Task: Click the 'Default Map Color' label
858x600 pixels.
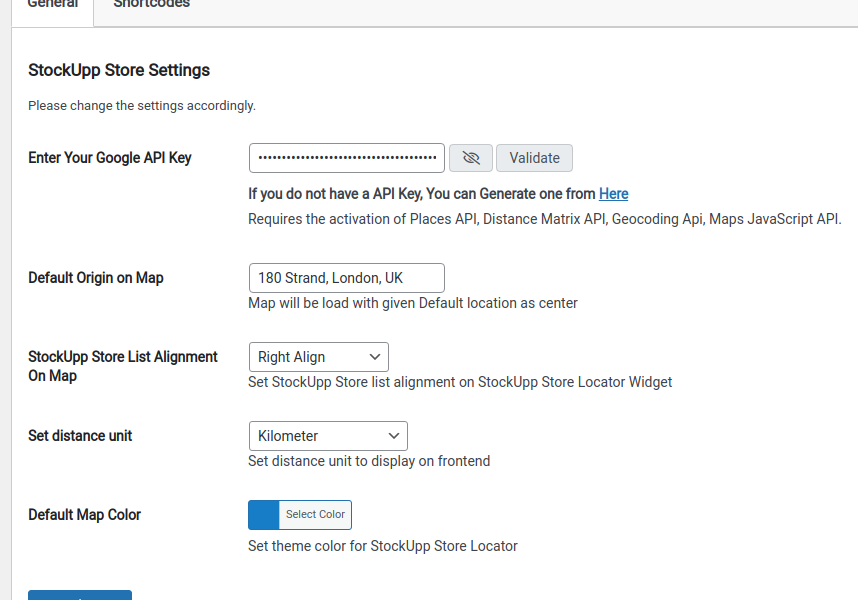Action: [x=85, y=515]
